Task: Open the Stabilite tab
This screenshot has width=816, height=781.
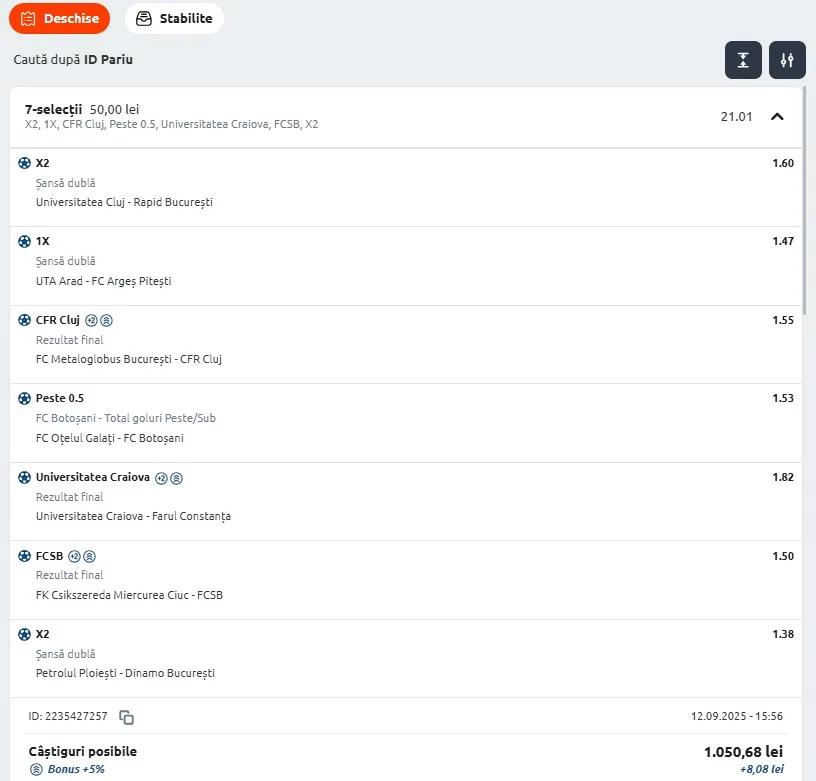Action: [174, 18]
